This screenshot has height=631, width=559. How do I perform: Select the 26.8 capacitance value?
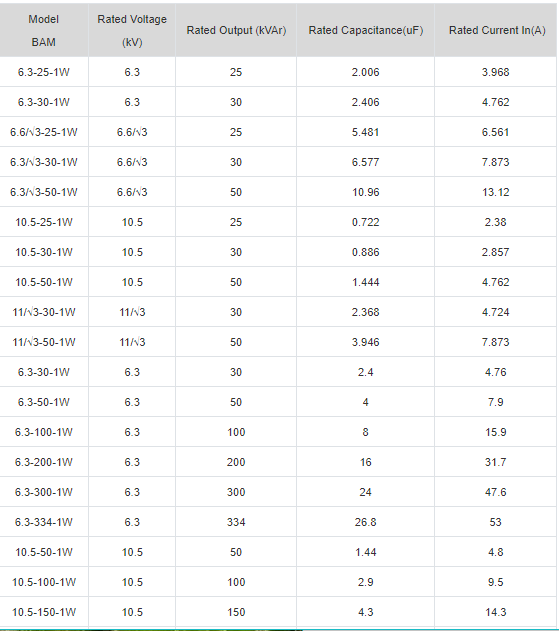point(365,522)
